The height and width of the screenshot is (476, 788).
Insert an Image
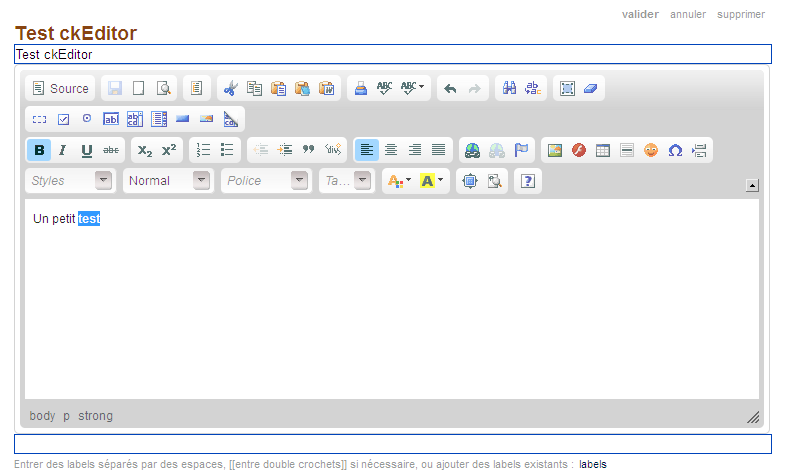555,150
